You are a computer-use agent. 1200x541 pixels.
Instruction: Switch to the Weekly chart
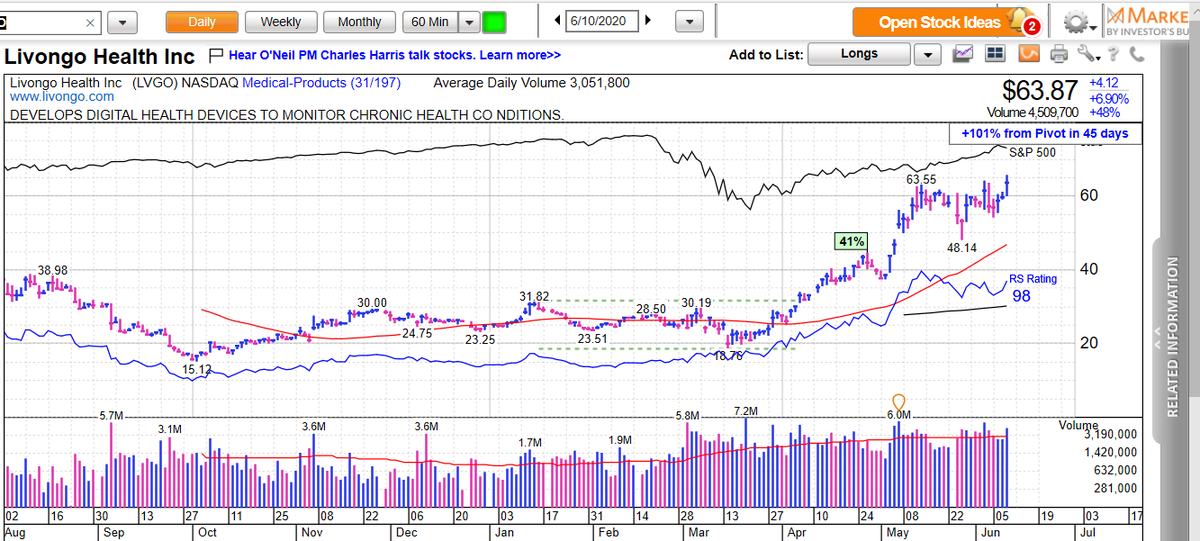pyautogui.click(x=281, y=22)
